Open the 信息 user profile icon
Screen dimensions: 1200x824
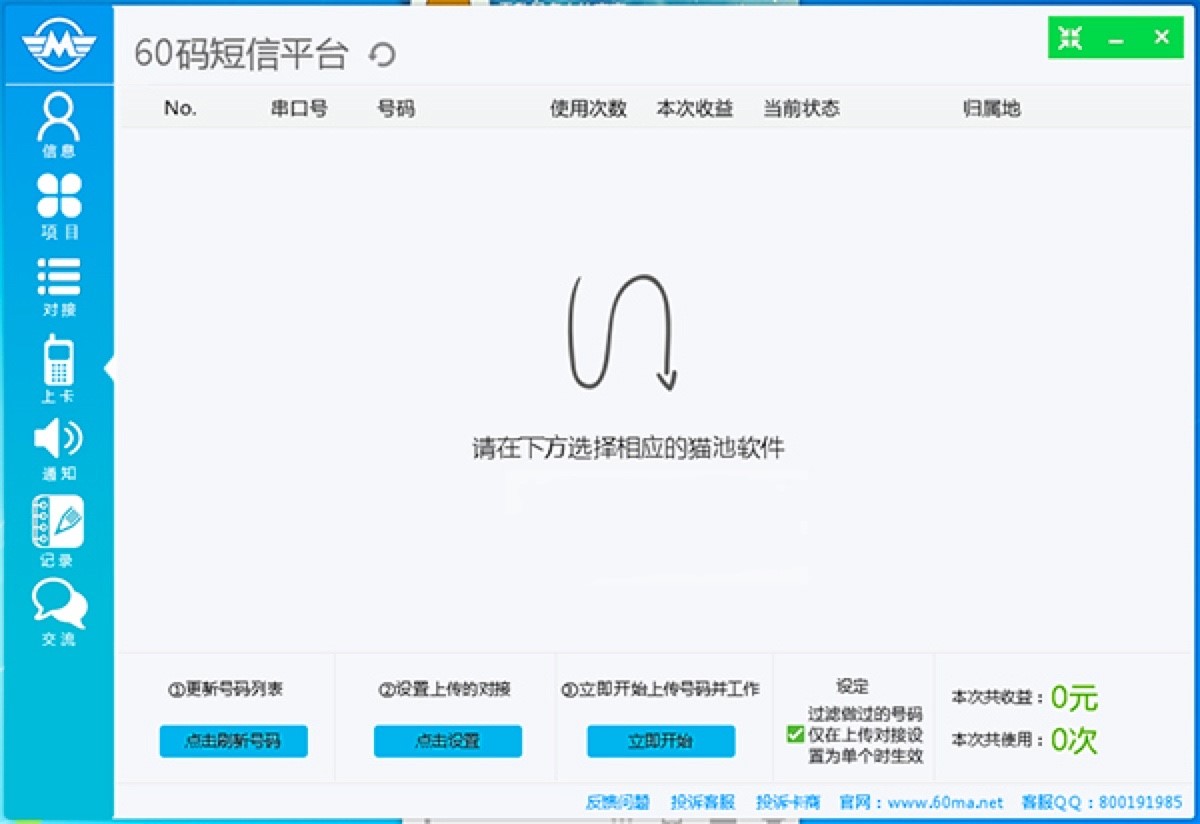[x=58, y=119]
